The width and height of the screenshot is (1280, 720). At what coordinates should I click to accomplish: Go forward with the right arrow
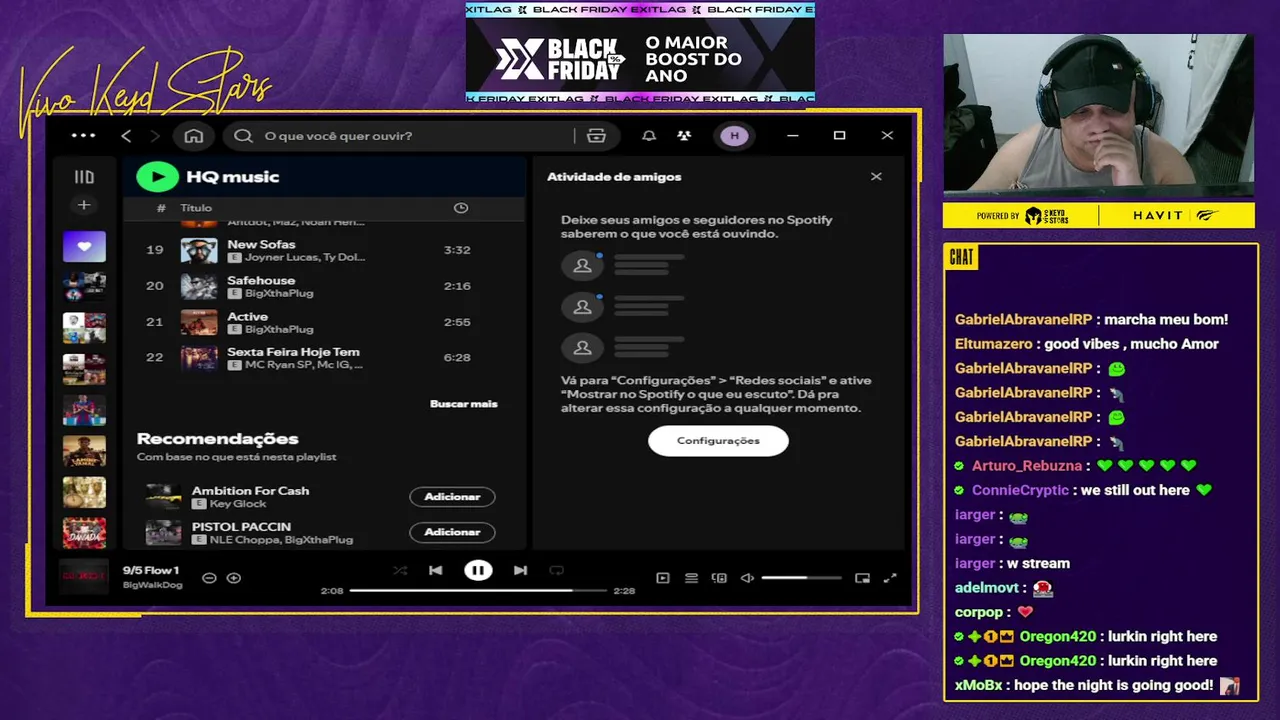(x=154, y=136)
